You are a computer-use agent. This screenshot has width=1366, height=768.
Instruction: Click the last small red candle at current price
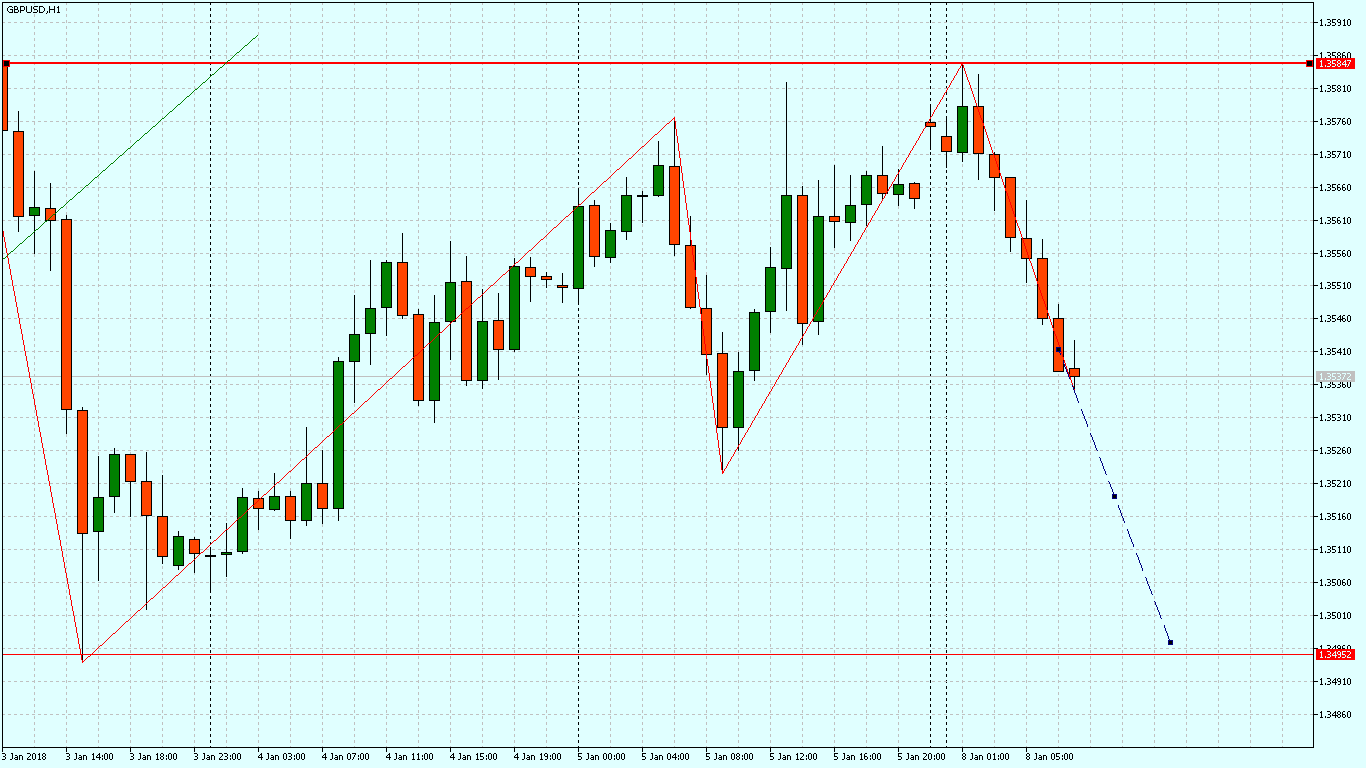(1074, 372)
